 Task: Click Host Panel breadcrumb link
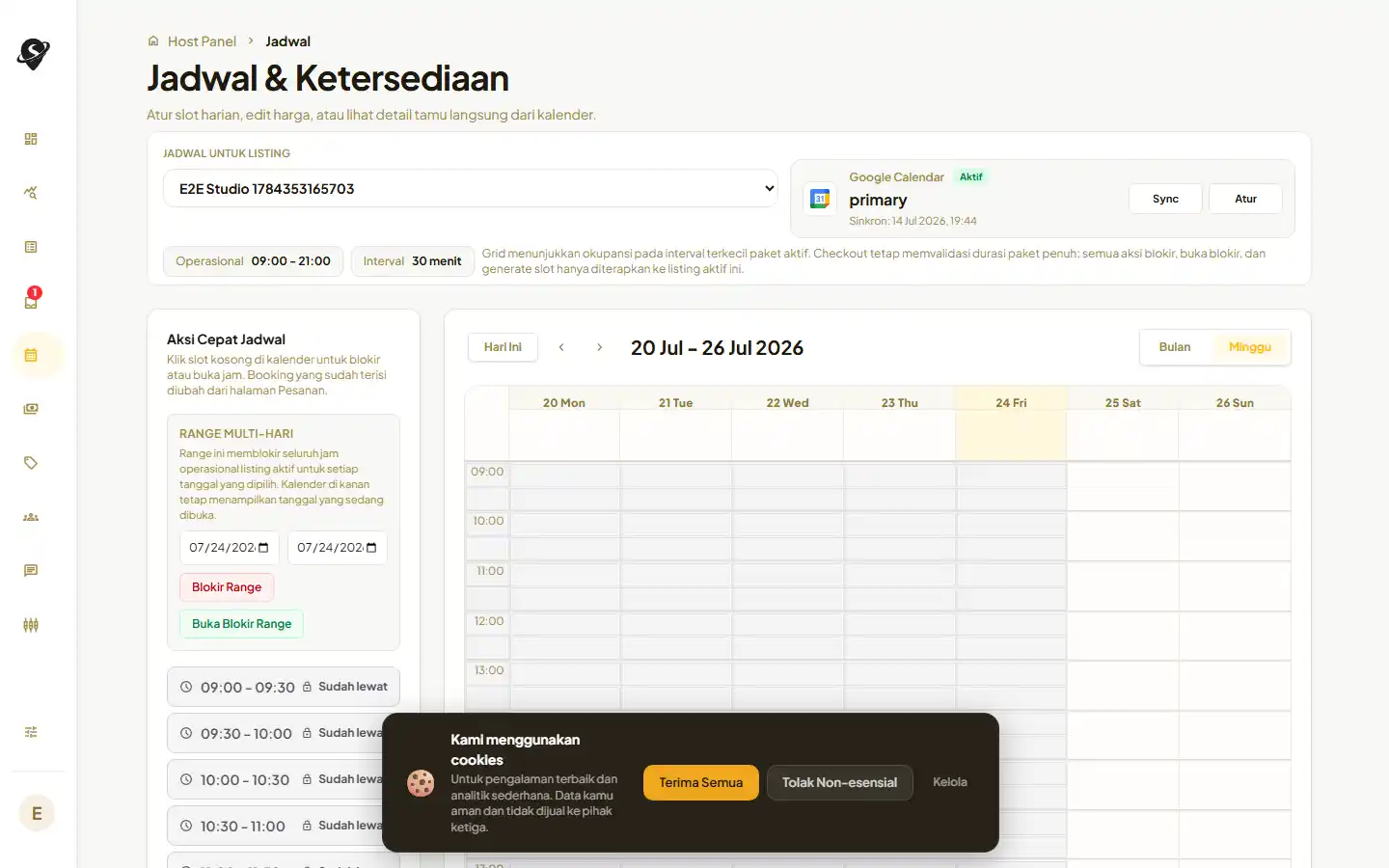coord(202,41)
